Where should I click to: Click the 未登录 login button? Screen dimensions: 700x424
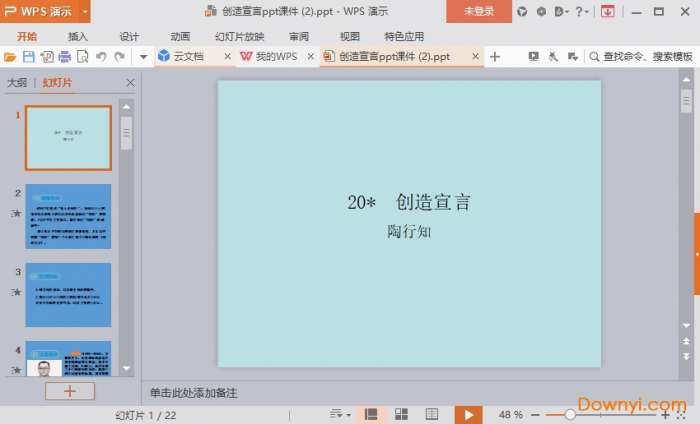pos(479,11)
